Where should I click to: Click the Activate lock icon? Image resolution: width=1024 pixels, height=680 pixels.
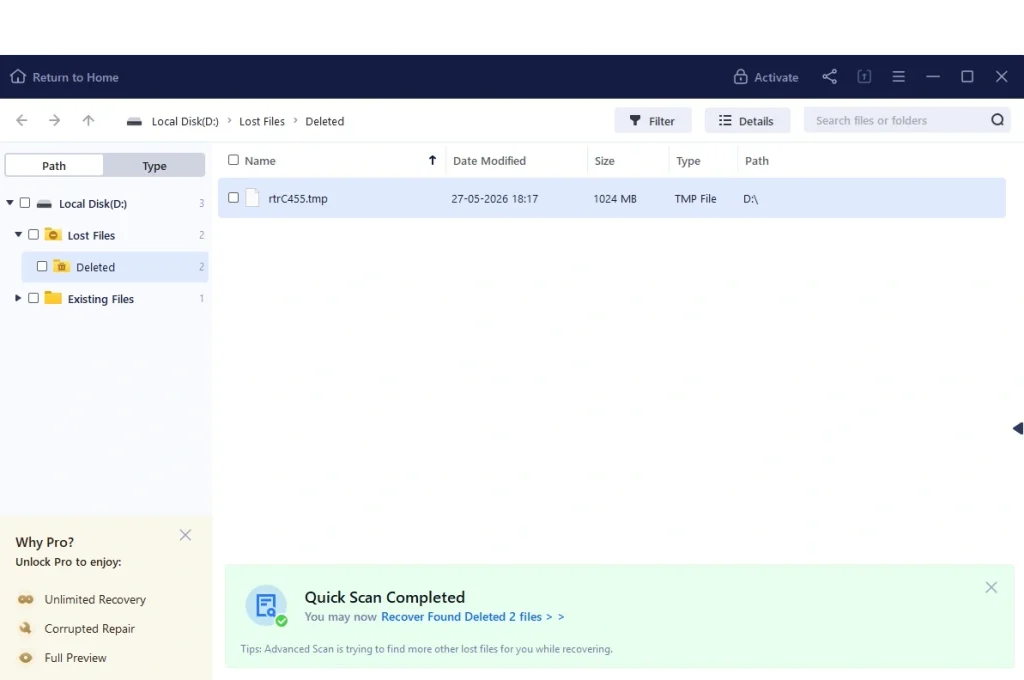[740, 76]
